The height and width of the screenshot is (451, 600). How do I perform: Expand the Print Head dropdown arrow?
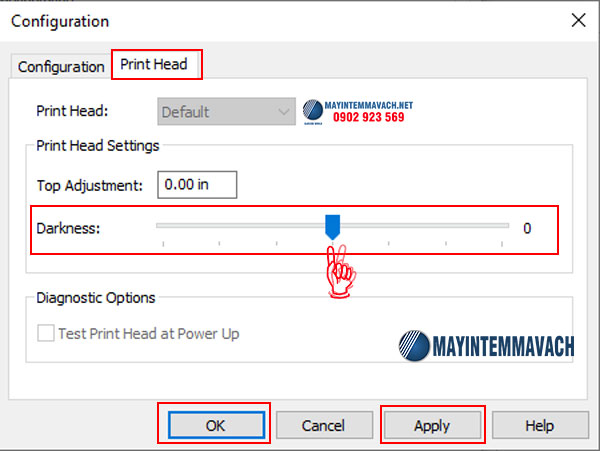[x=282, y=112]
